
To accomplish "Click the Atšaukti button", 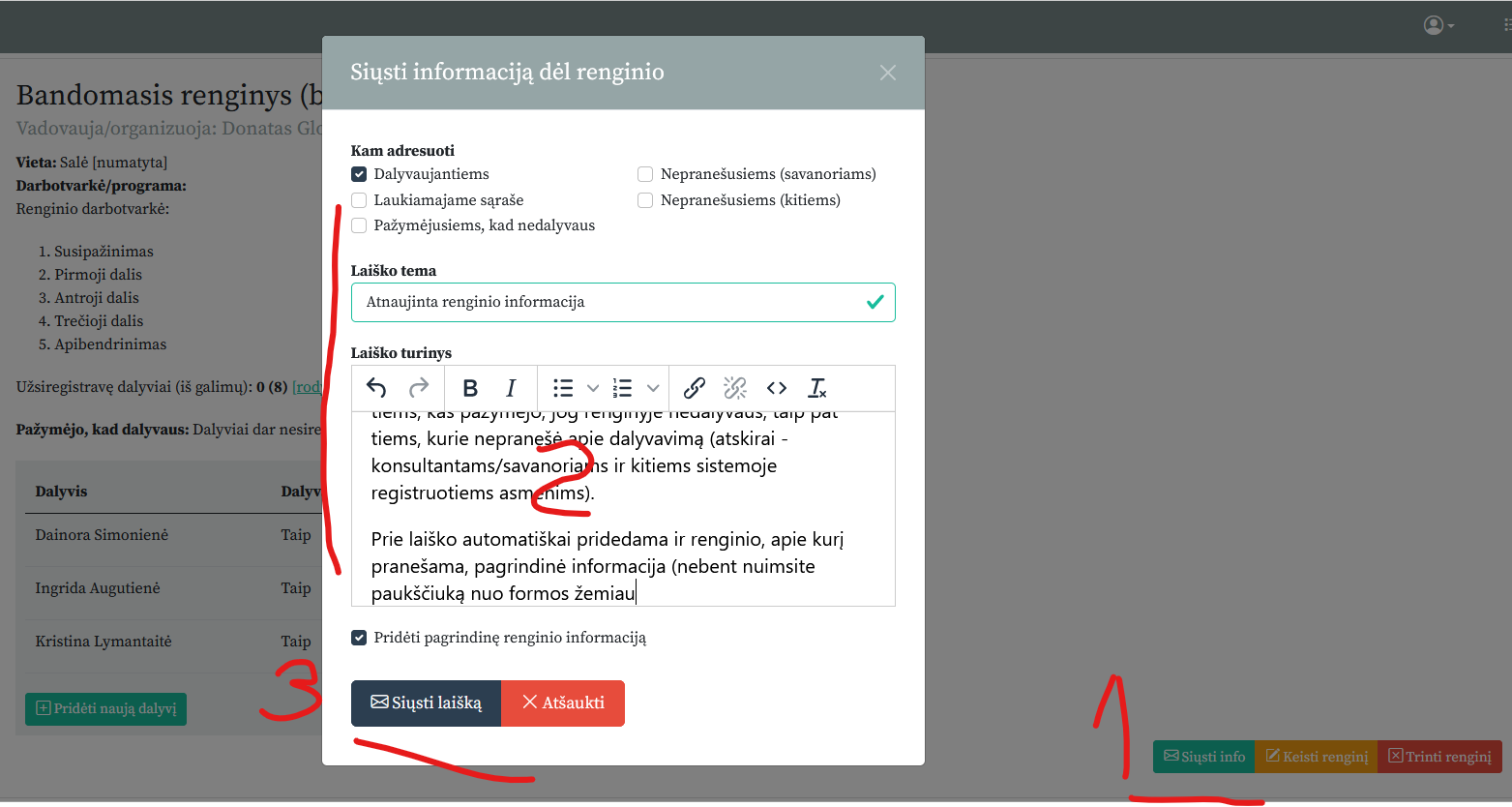I will tap(563, 703).
